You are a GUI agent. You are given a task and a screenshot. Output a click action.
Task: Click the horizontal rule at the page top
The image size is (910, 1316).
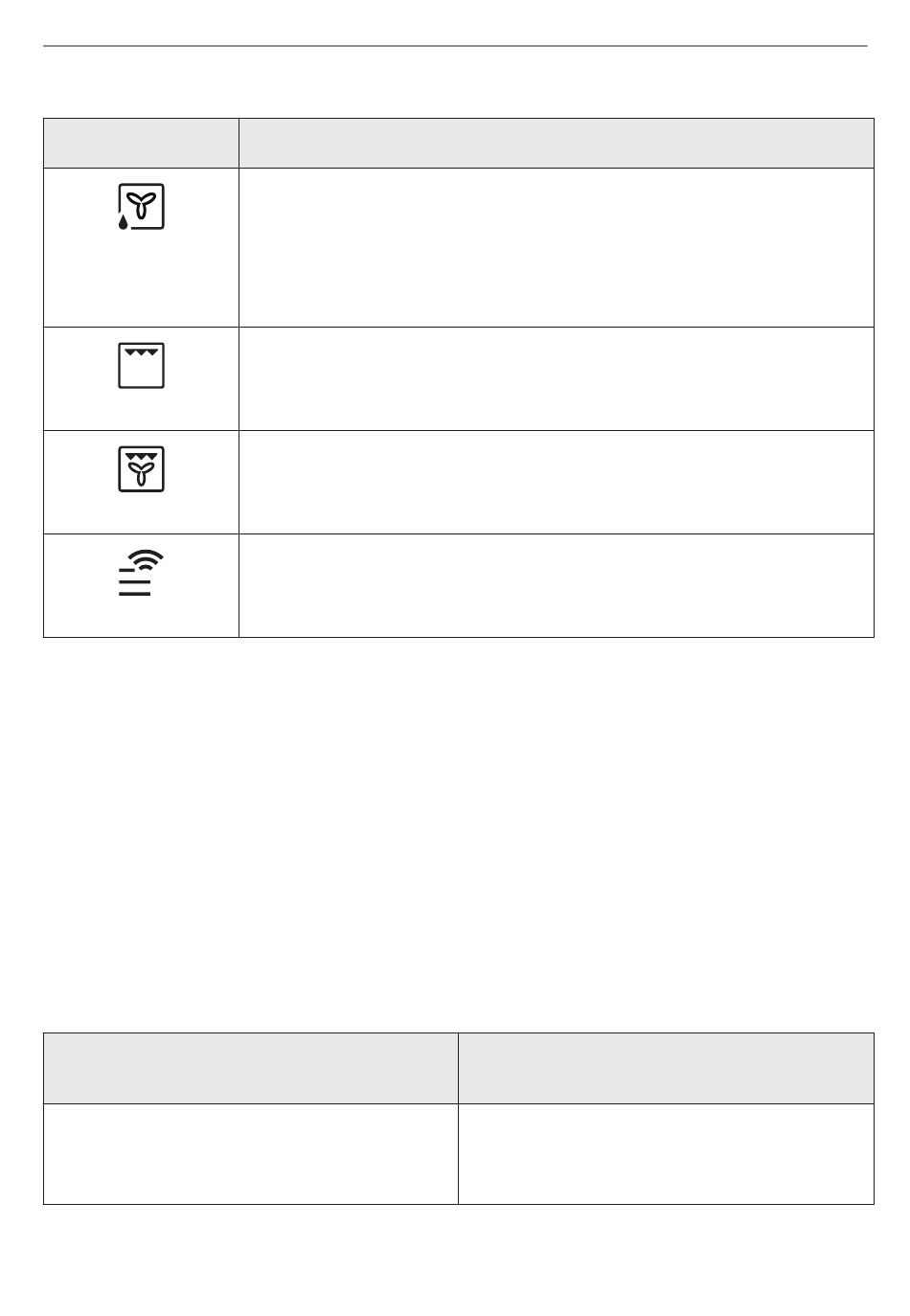point(455,45)
